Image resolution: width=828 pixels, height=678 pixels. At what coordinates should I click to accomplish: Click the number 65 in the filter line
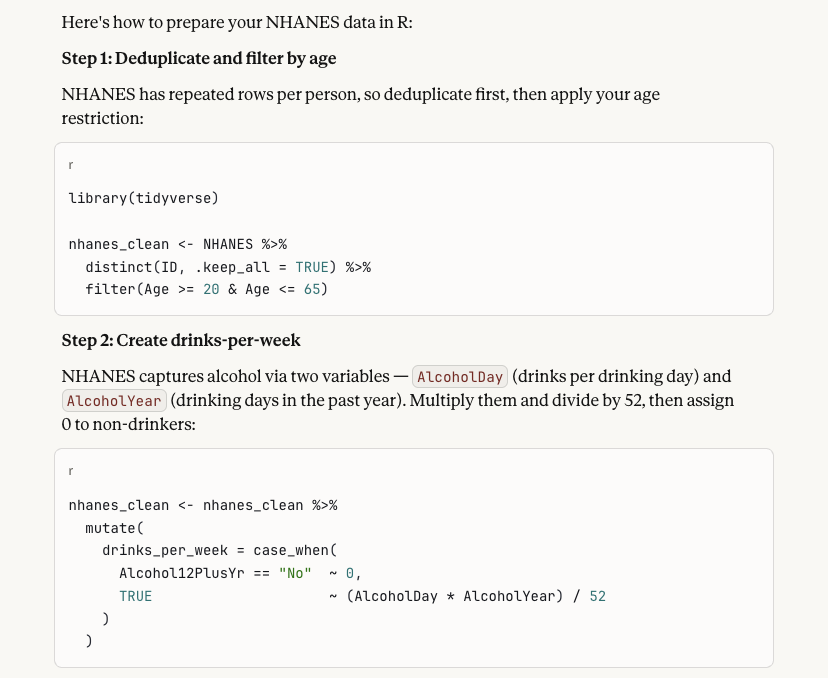coord(312,289)
